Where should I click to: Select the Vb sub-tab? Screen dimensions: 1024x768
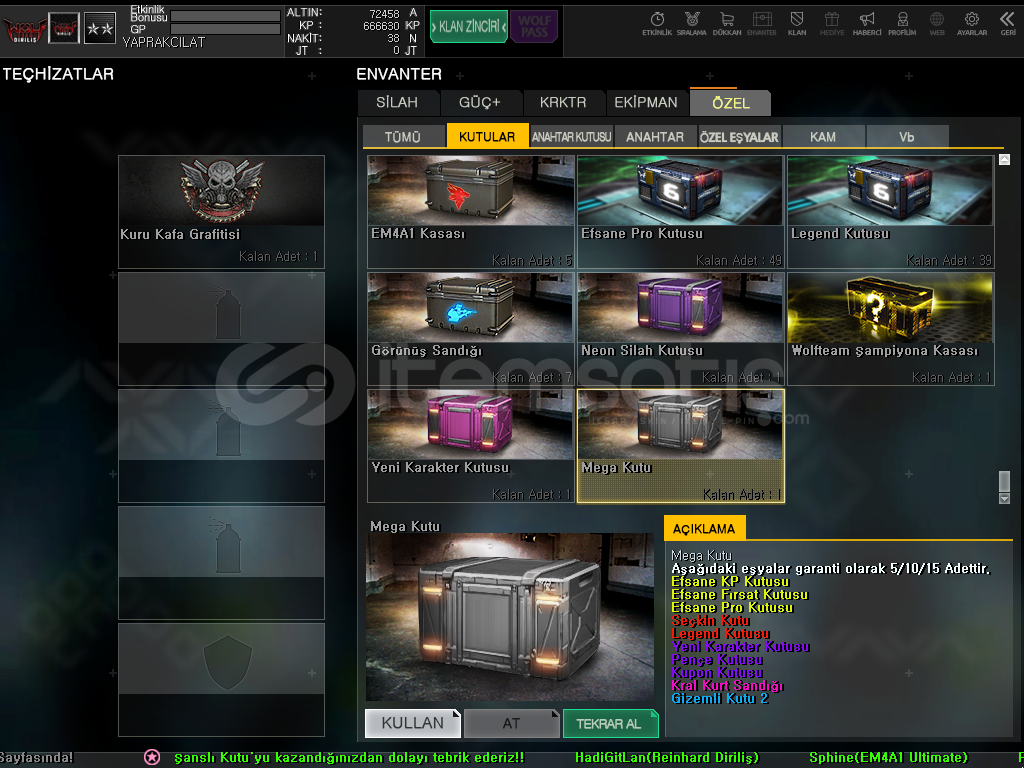click(907, 136)
